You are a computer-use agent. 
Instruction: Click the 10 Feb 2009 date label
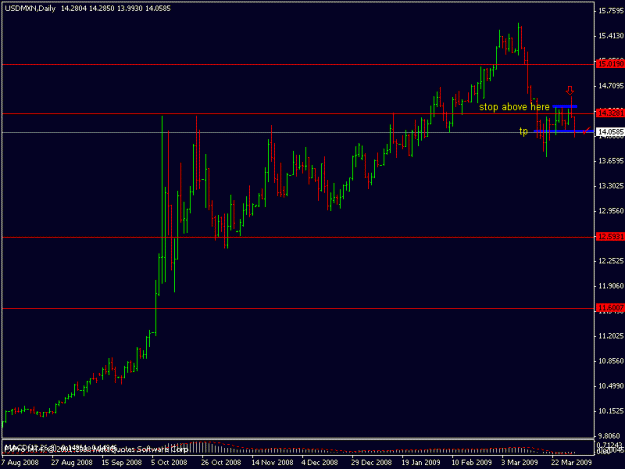471,462
